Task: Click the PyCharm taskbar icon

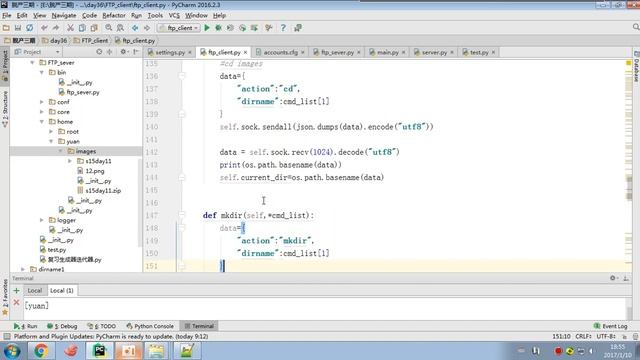Action: [99, 351]
